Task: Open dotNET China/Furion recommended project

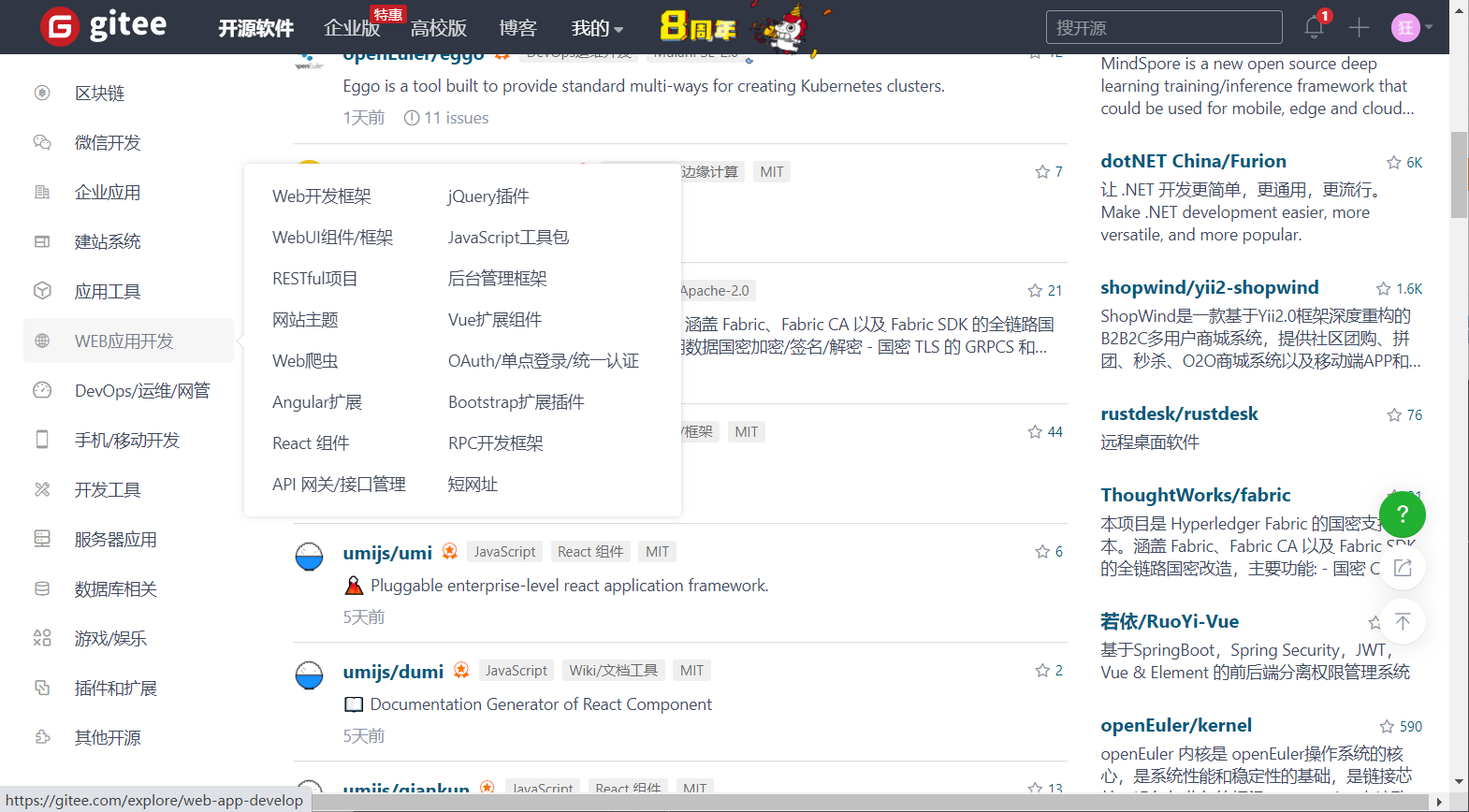Action: click(x=1193, y=161)
